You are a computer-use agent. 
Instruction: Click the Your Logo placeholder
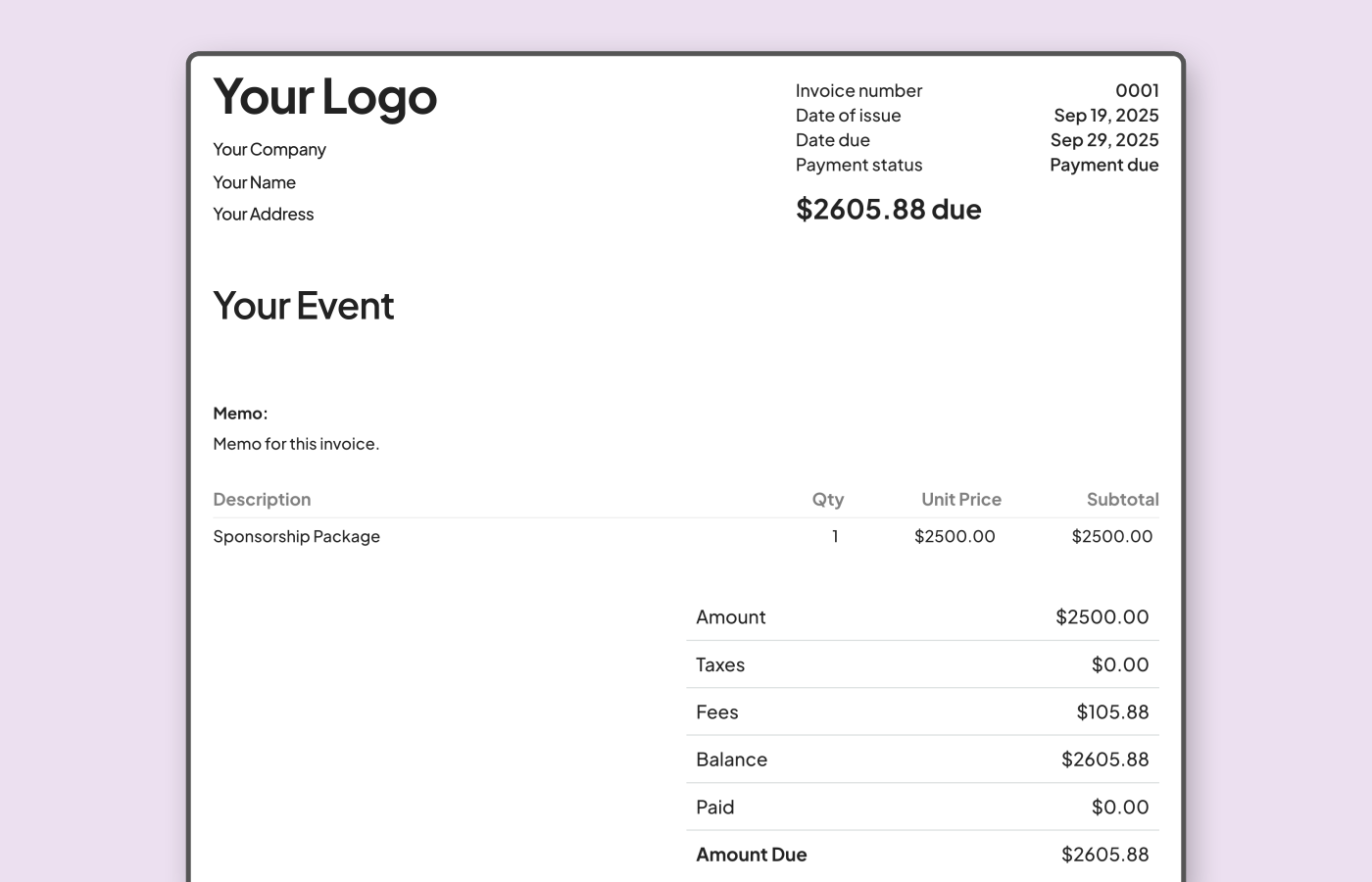point(325,98)
